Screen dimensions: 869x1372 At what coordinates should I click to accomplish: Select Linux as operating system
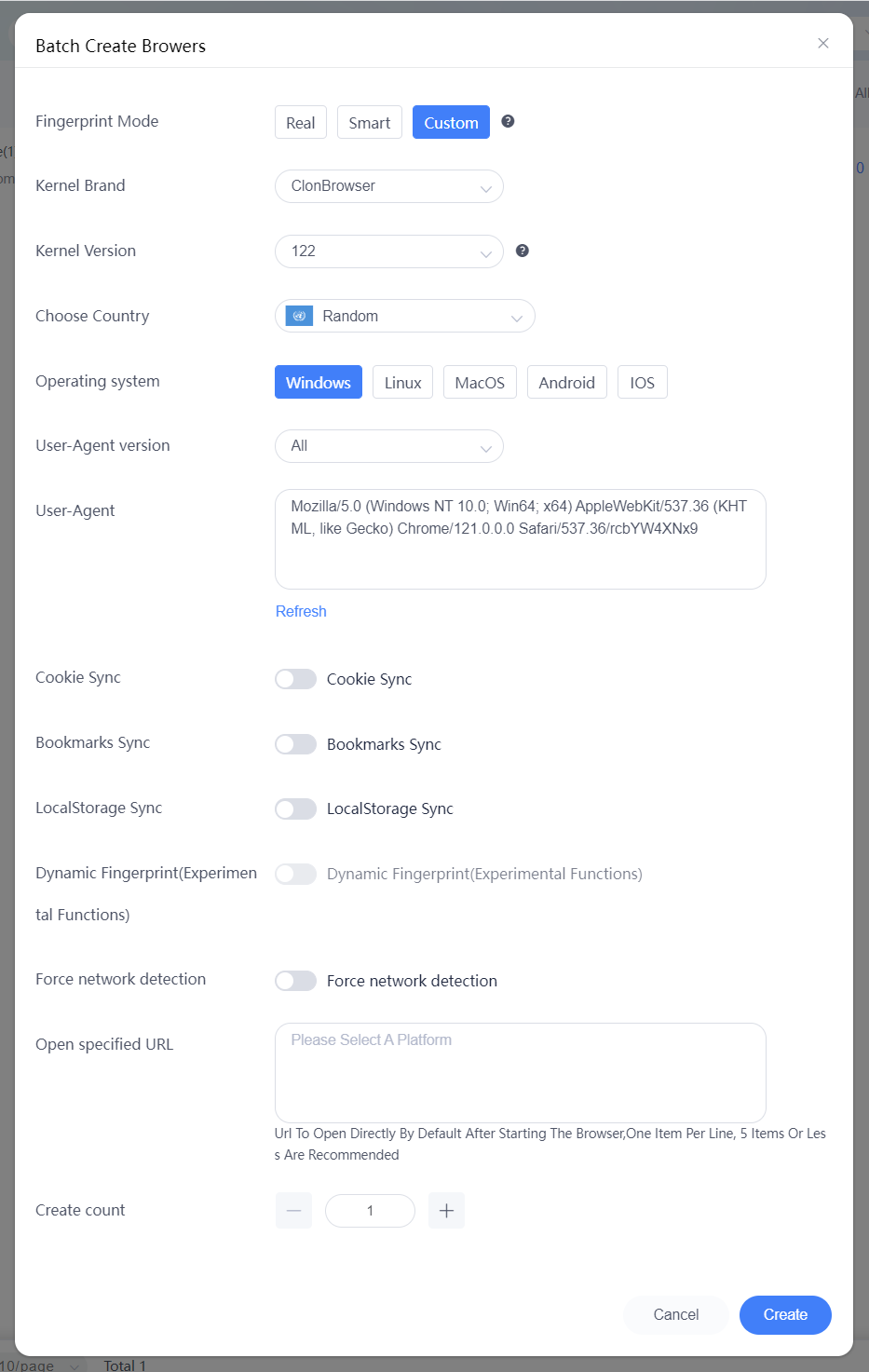pyautogui.click(x=403, y=382)
